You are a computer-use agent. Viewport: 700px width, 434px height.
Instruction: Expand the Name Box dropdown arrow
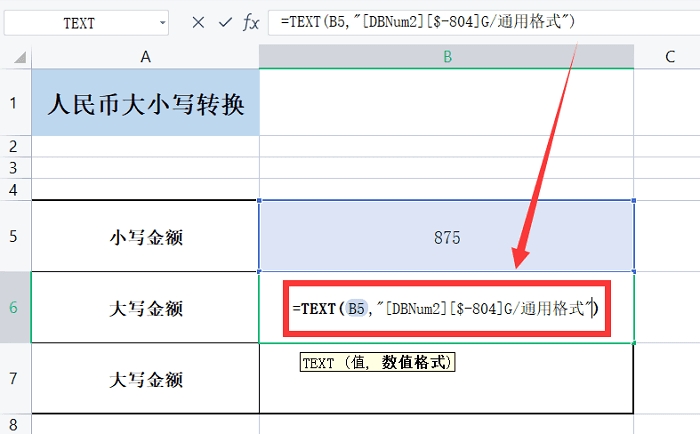[x=162, y=22]
